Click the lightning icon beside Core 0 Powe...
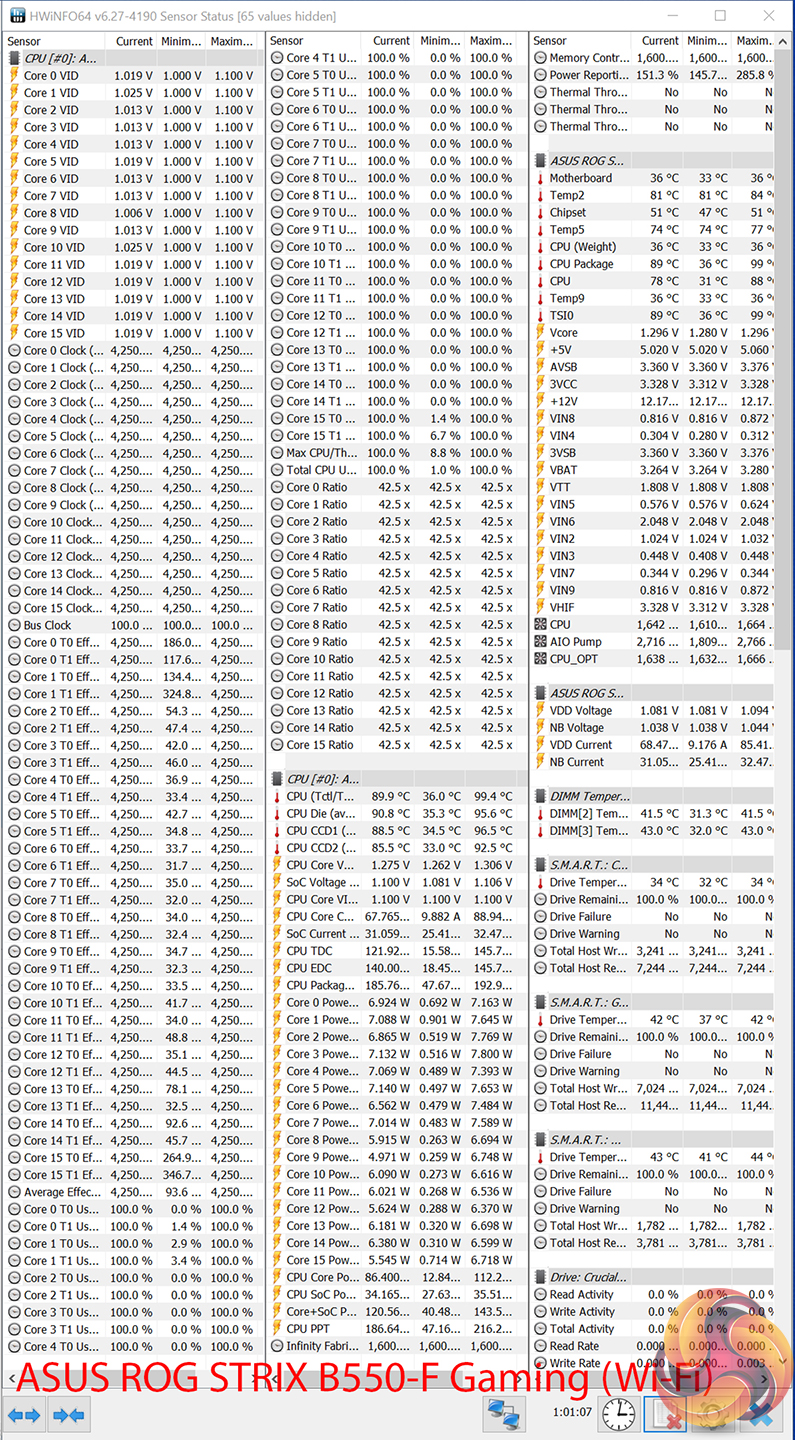 click(x=277, y=1002)
